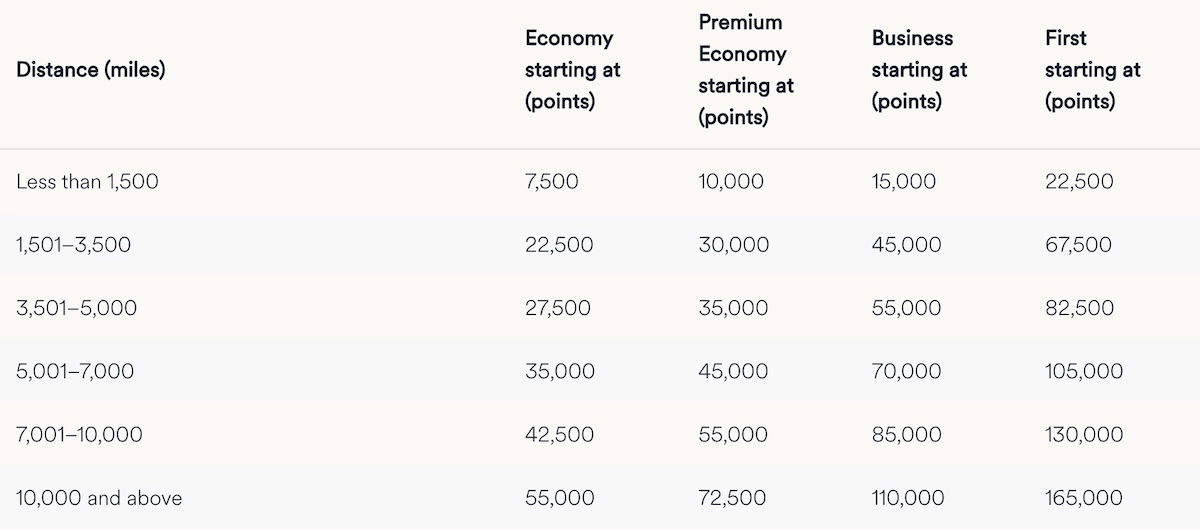Click the 42,500 economy points cell
The image size is (1200, 530).
559,435
